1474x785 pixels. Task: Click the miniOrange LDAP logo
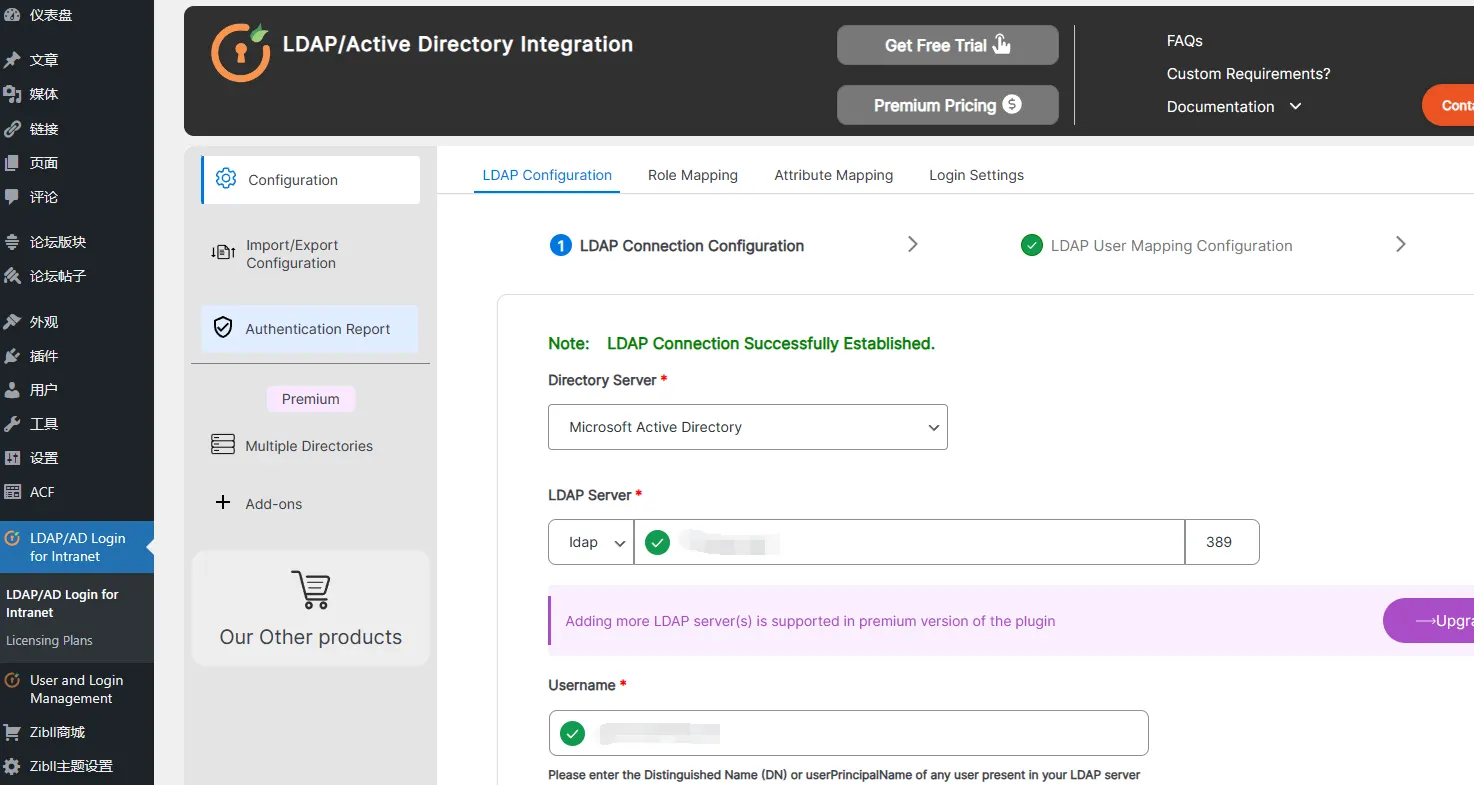tap(241, 52)
